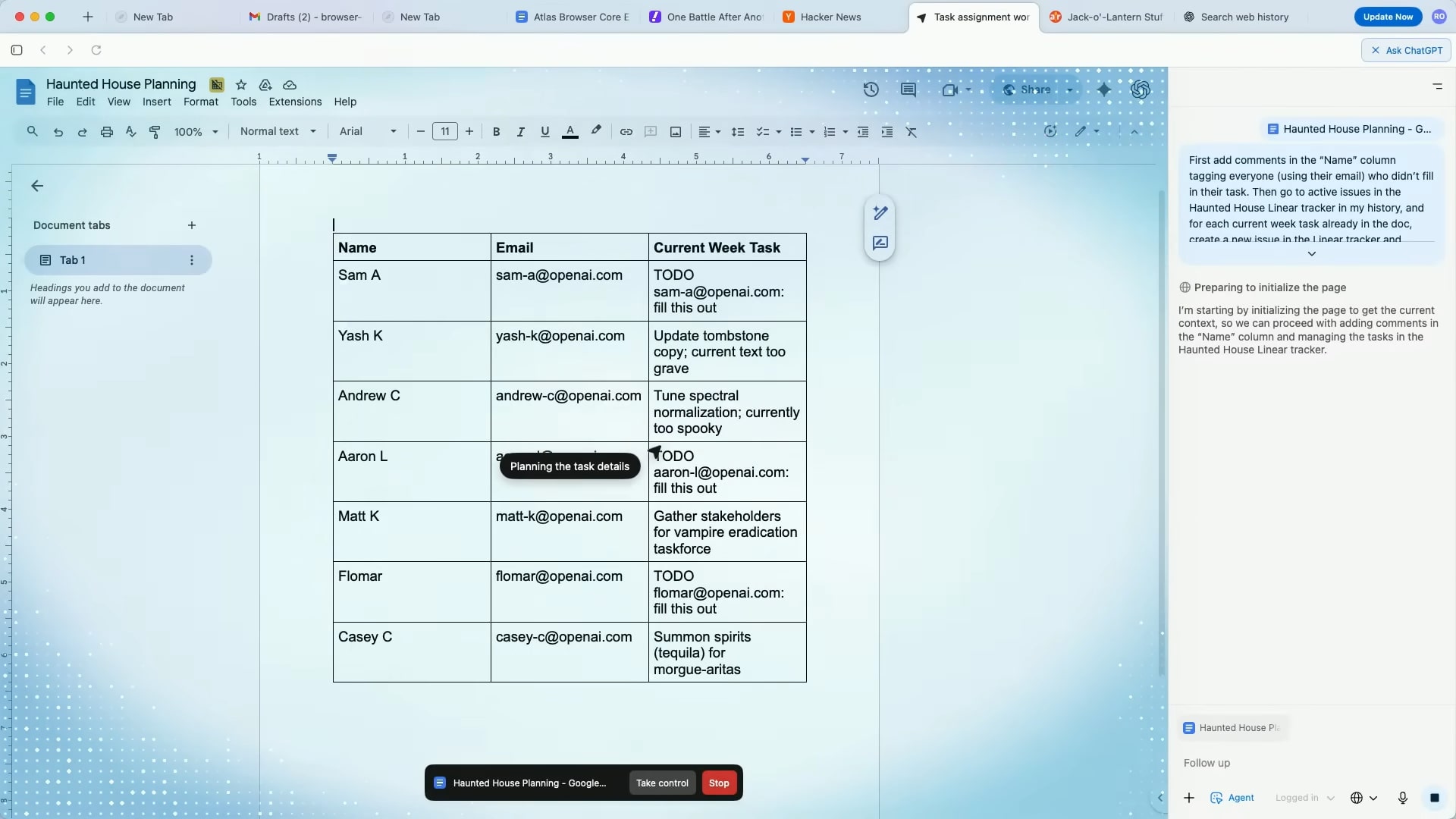Click the insert link icon
The width and height of the screenshot is (1456, 819).
click(x=626, y=132)
